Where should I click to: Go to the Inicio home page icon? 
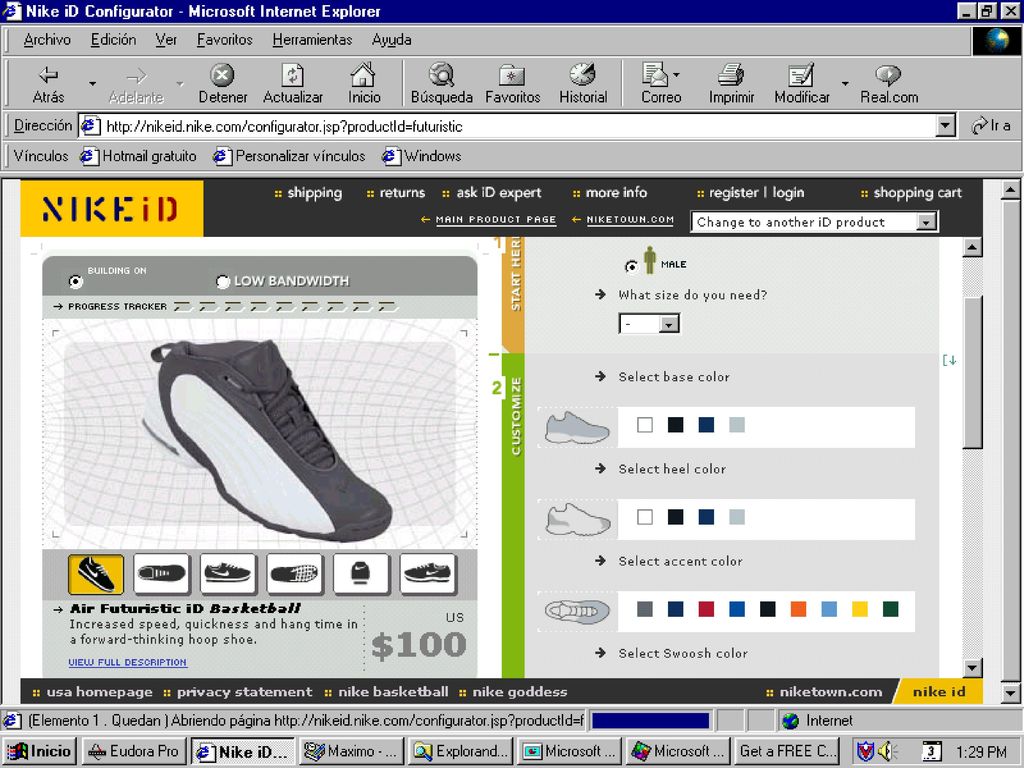pos(364,84)
